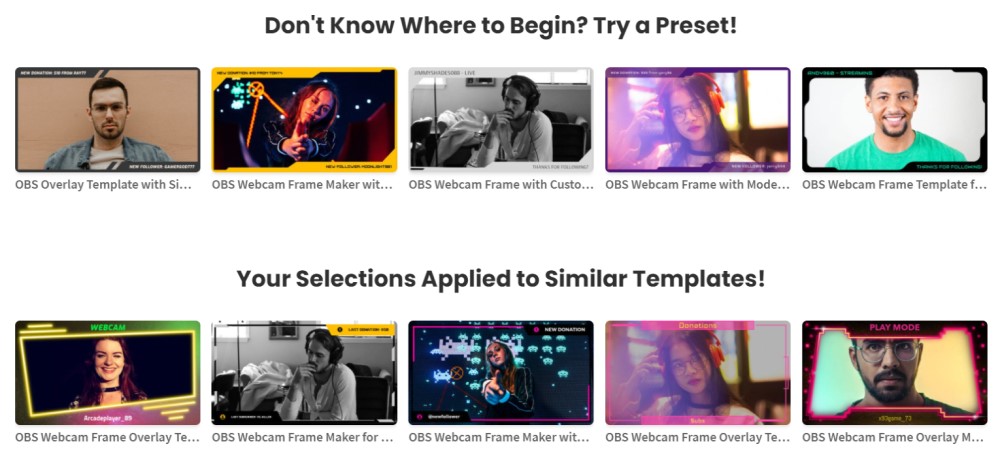
Task: Click the 'OBS Webcam Frame Template f...' link
Action: point(894,185)
